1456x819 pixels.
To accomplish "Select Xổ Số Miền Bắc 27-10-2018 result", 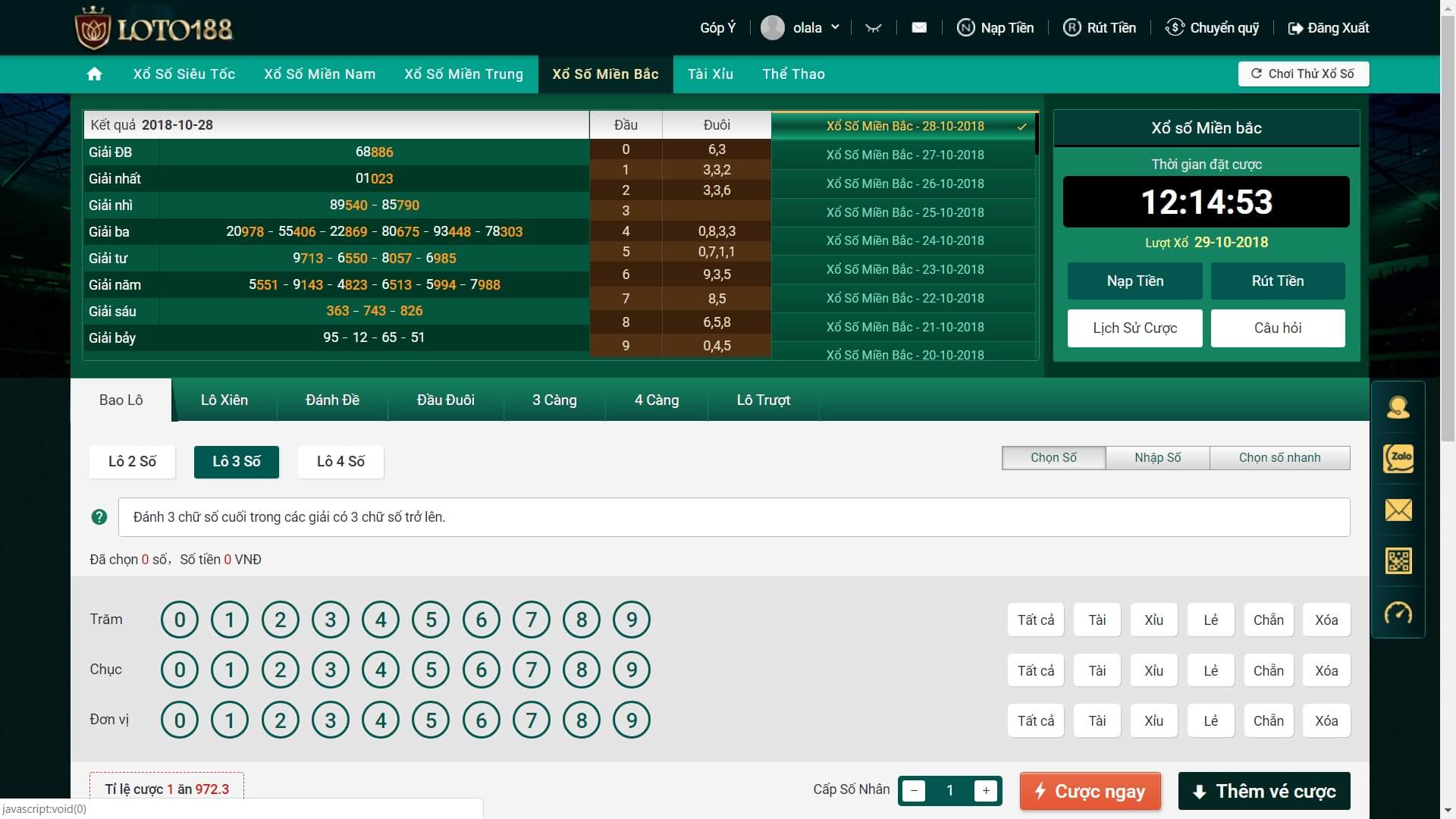I will [905, 155].
